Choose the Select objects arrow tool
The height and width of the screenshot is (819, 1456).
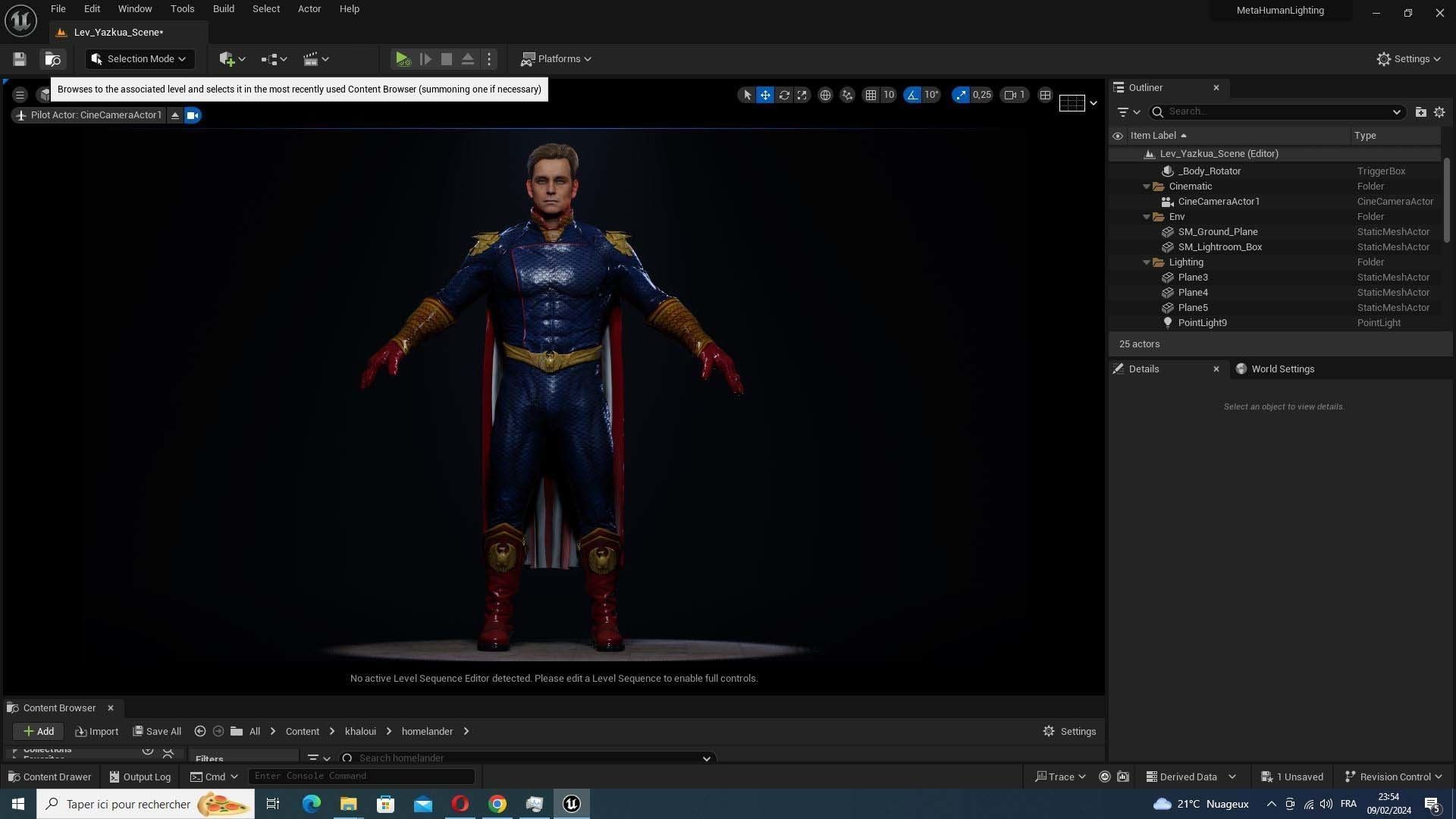[x=747, y=96]
